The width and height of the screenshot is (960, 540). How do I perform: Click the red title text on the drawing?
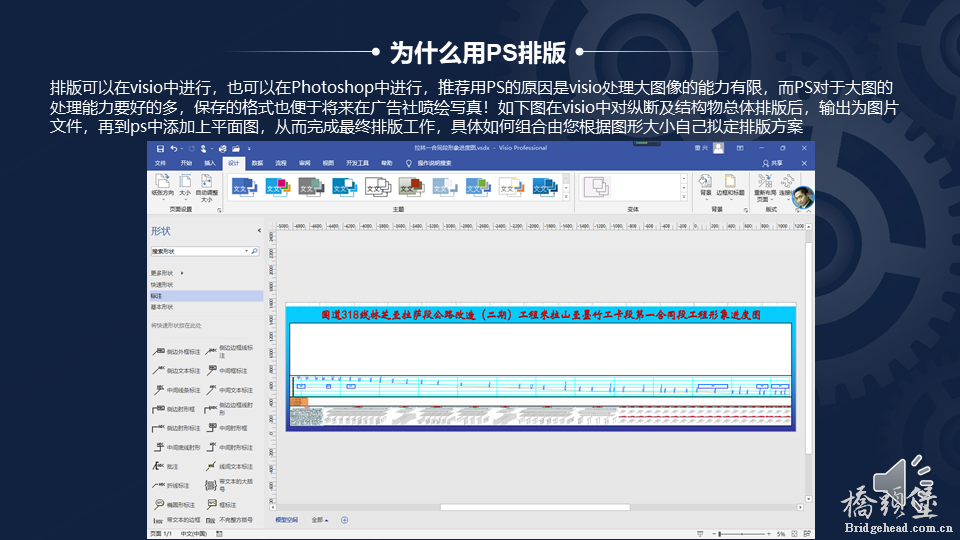tap(541, 315)
